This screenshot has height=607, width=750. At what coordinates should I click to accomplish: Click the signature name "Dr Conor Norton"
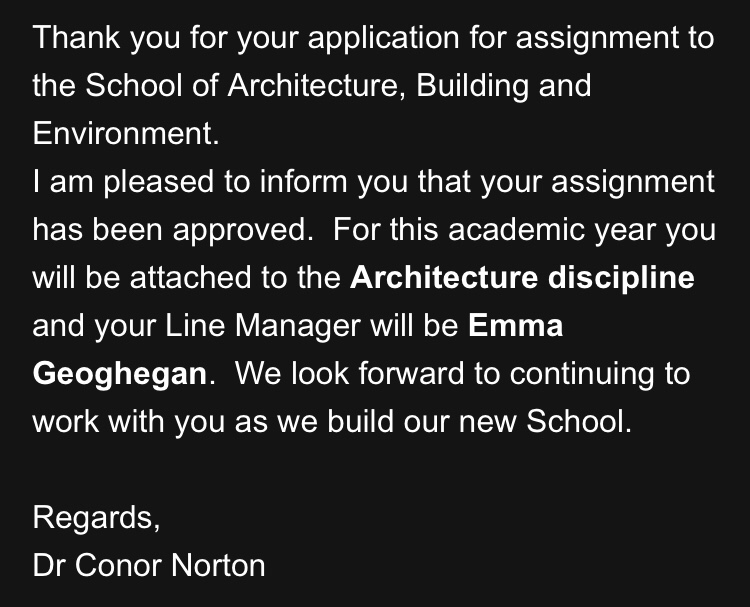[149, 566]
